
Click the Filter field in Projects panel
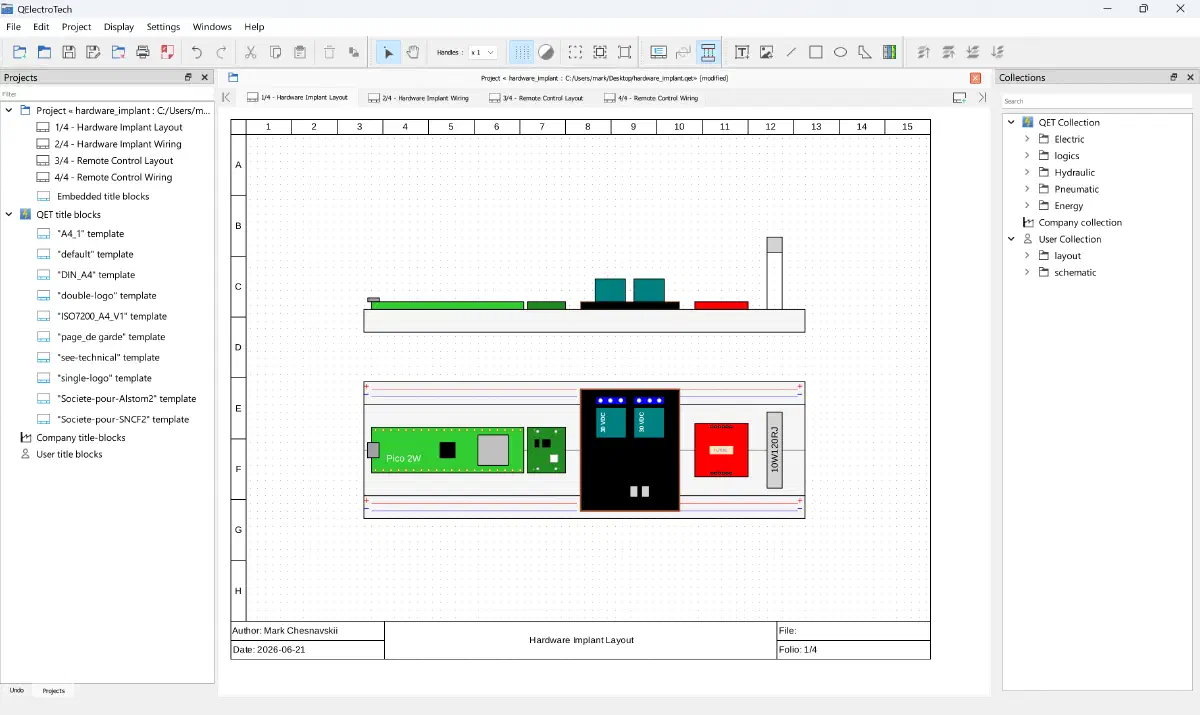click(107, 94)
